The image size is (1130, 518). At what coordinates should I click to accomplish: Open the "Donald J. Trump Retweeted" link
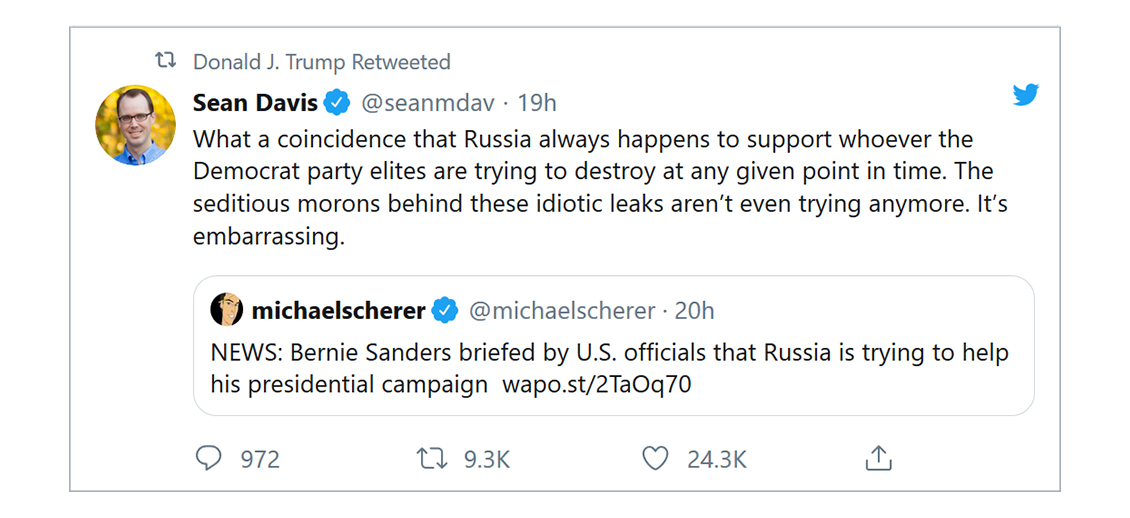pyautogui.click(x=321, y=62)
